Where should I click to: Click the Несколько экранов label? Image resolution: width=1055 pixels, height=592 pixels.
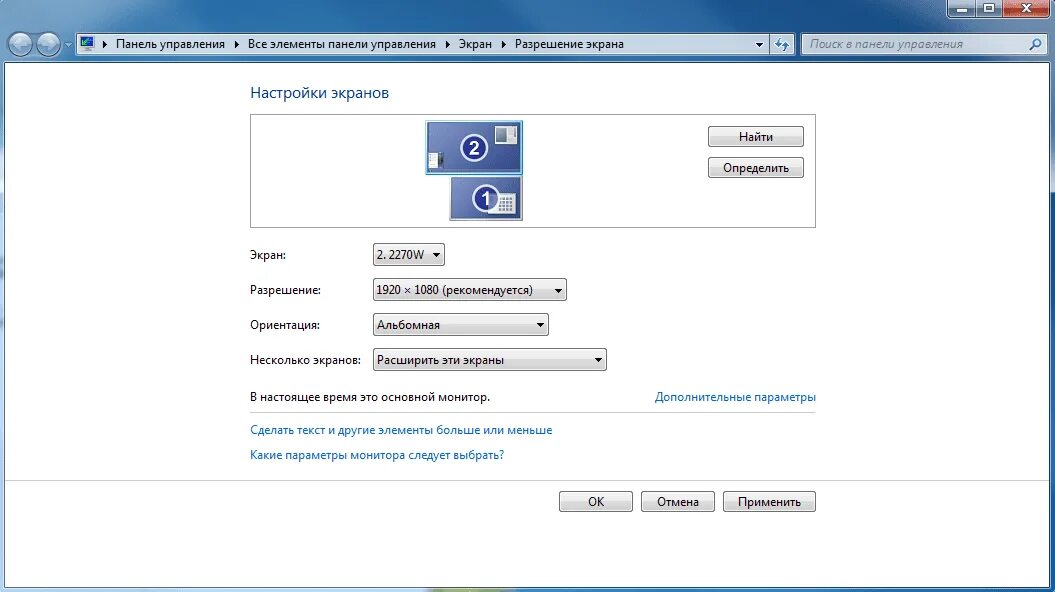click(x=305, y=360)
